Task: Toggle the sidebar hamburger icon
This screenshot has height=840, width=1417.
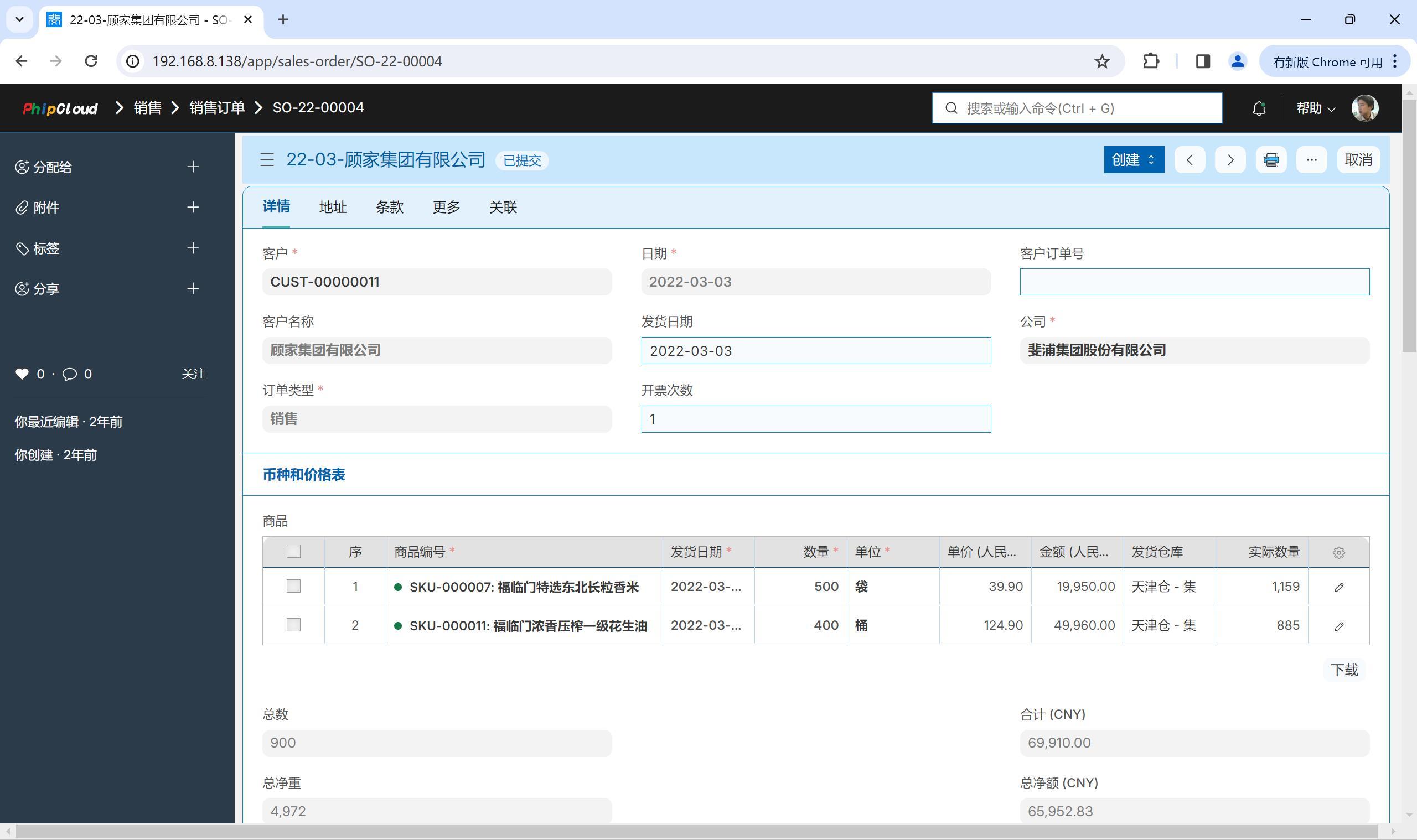Action: pos(267,160)
